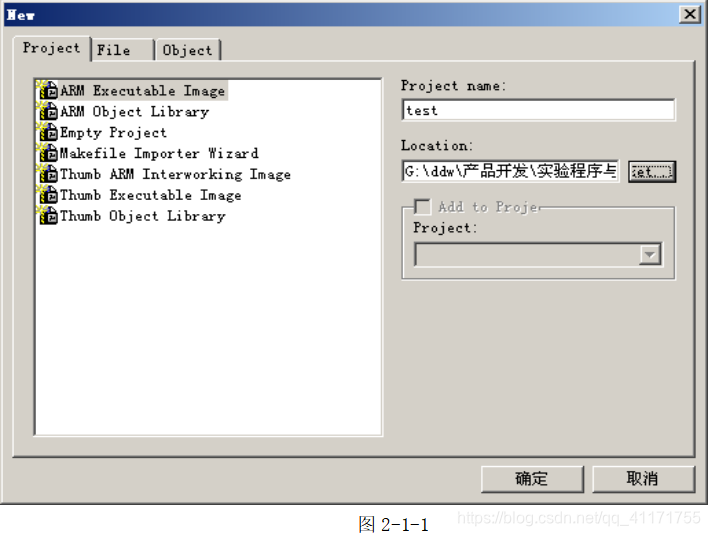The height and width of the screenshot is (536, 710).
Task: Click the Thumb ARM Interworking Image icon
Action: 48,173
